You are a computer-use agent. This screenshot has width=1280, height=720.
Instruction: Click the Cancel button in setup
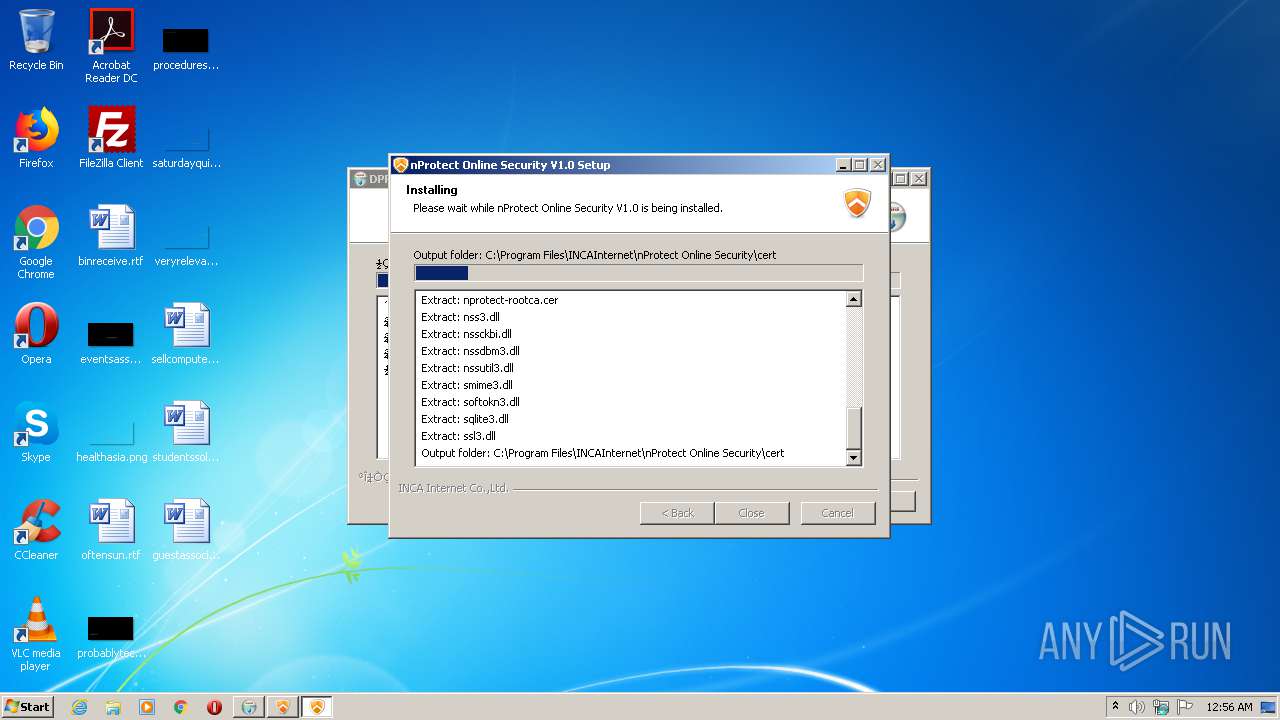click(837, 513)
